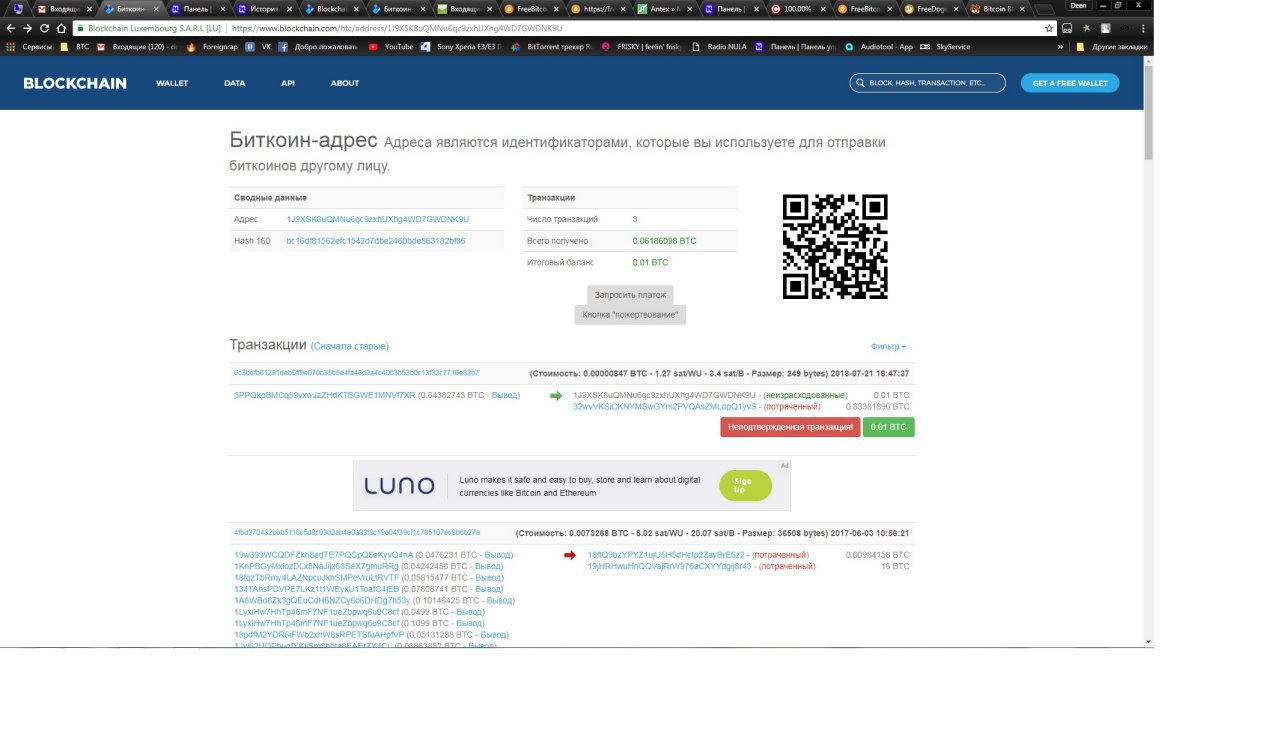Open the FRISKY feelin' frisky bookmark
Screen dimensions: 1280x736
point(641,46)
